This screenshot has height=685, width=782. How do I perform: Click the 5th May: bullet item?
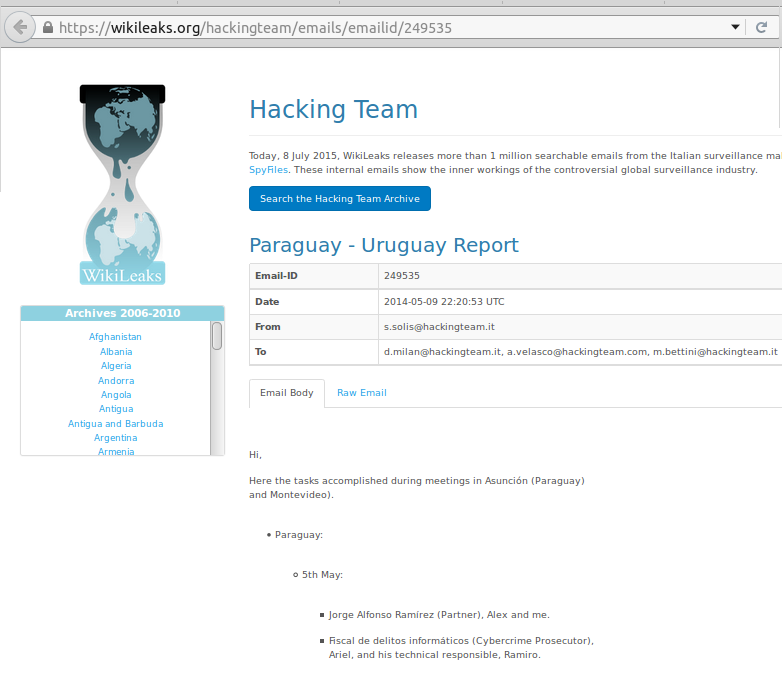322,575
